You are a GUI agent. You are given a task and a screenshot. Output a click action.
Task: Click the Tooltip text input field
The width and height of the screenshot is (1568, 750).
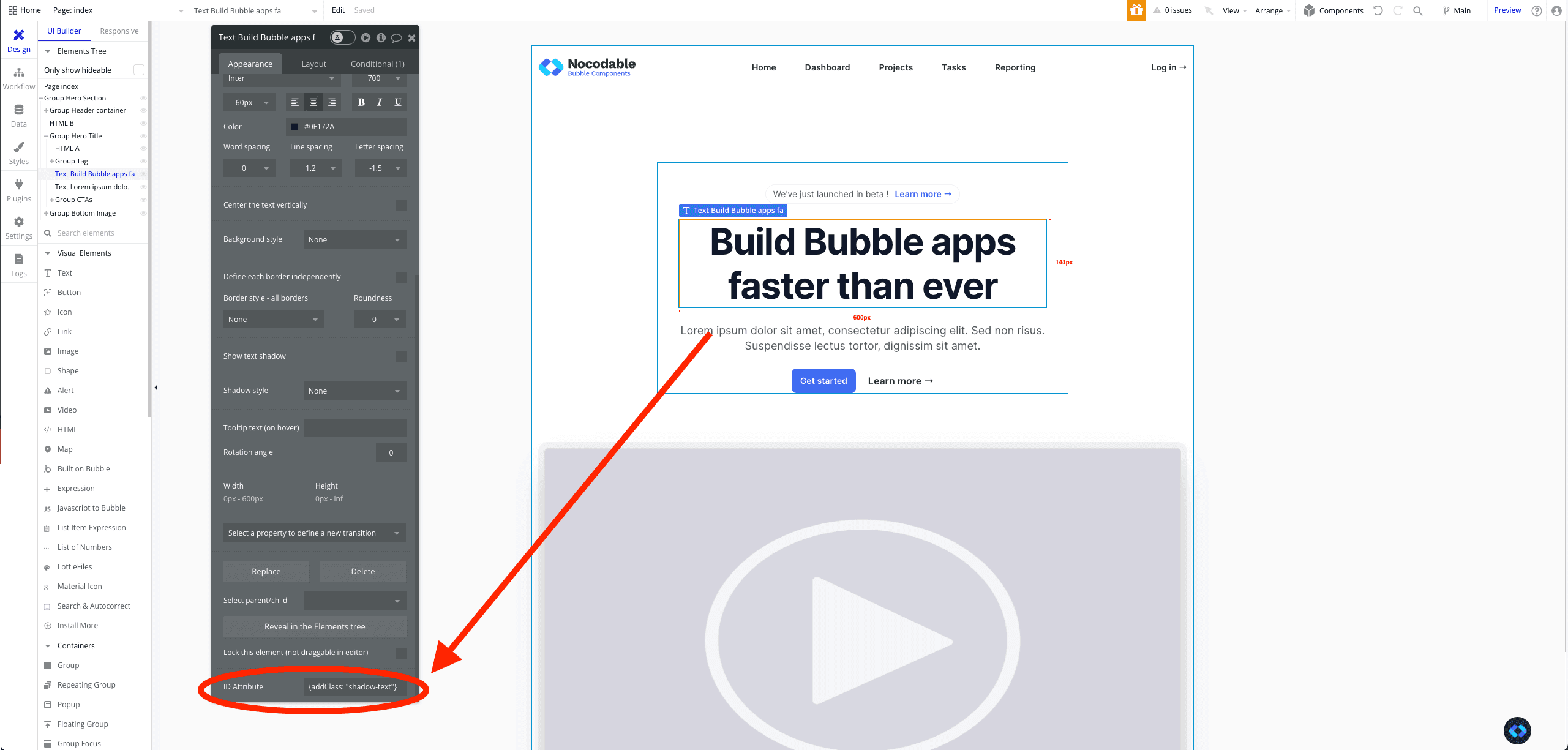coord(355,428)
